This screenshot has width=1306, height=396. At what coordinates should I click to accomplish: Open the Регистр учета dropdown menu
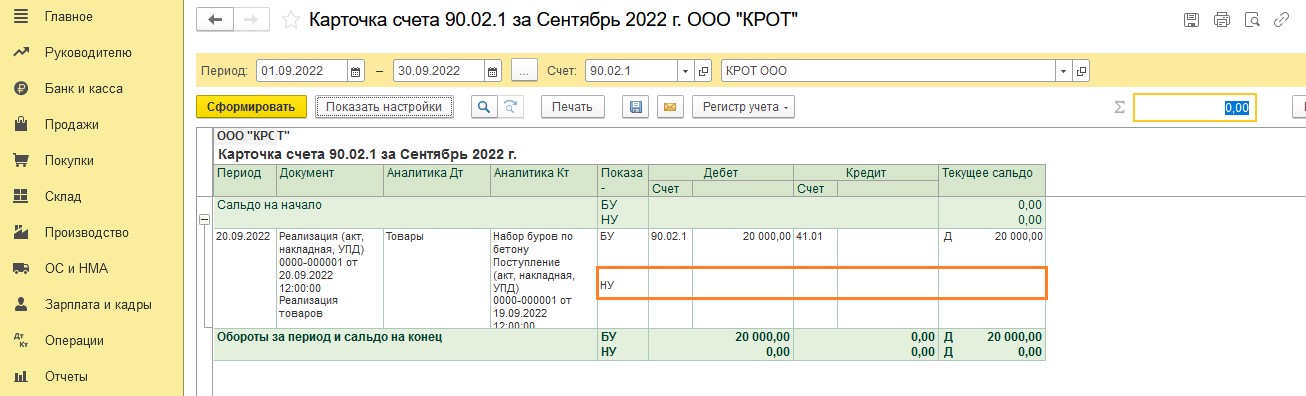click(743, 107)
